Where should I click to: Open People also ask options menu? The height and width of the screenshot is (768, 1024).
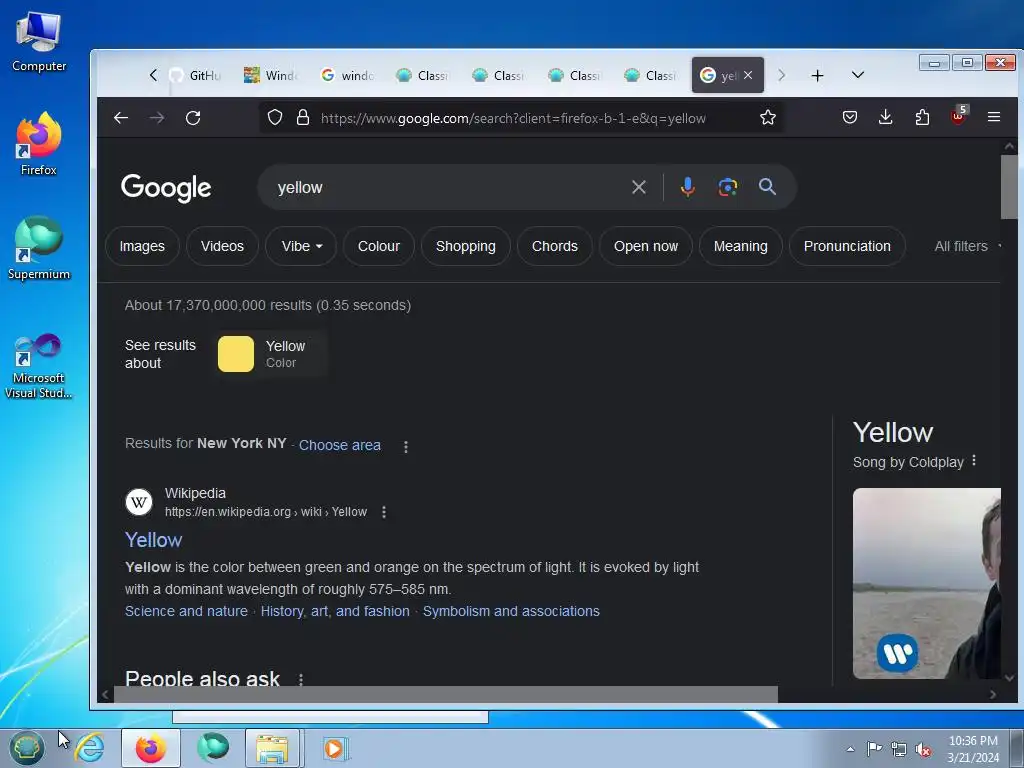[x=300, y=679]
